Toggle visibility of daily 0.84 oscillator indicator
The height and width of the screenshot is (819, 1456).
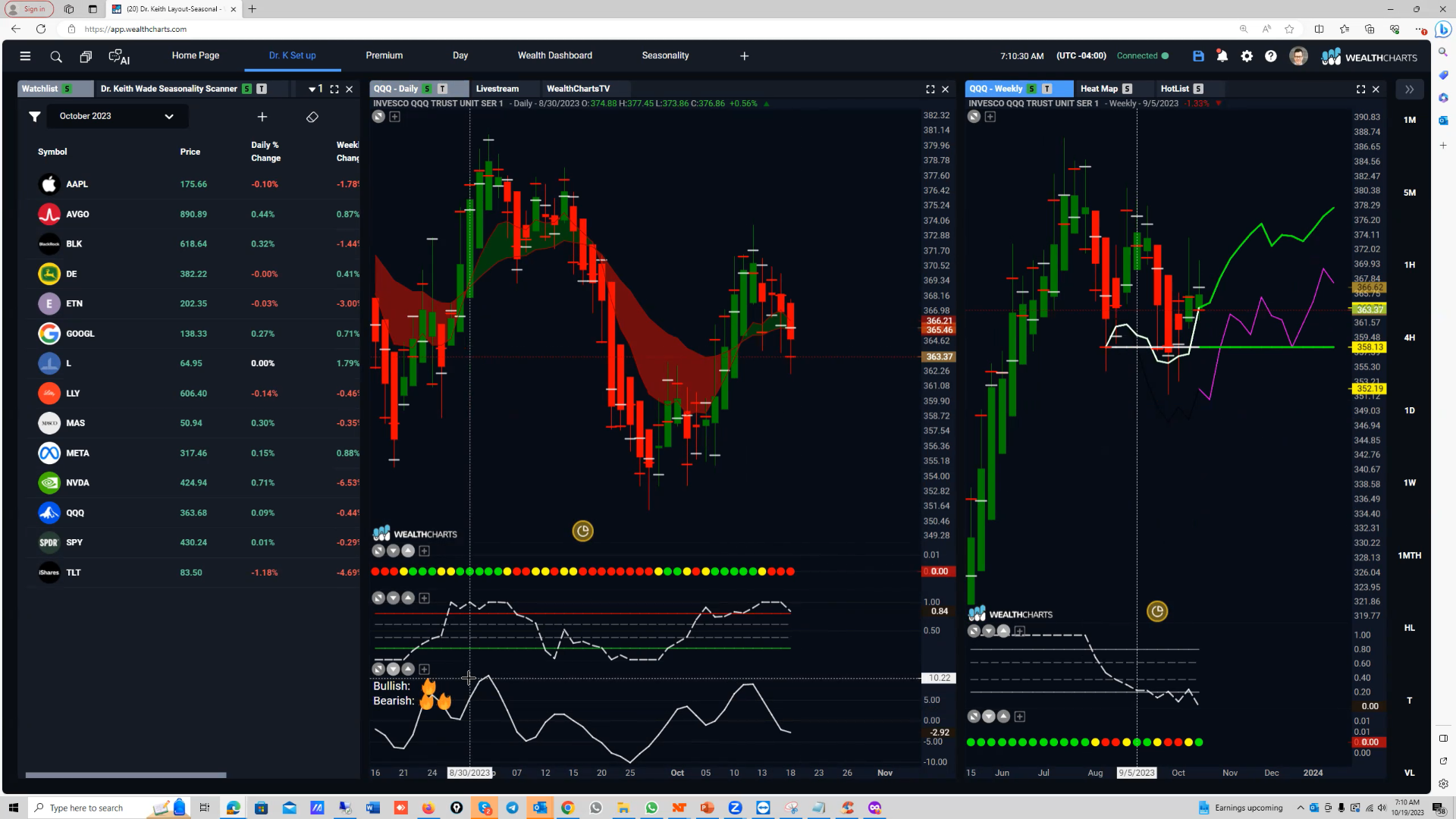[378, 598]
